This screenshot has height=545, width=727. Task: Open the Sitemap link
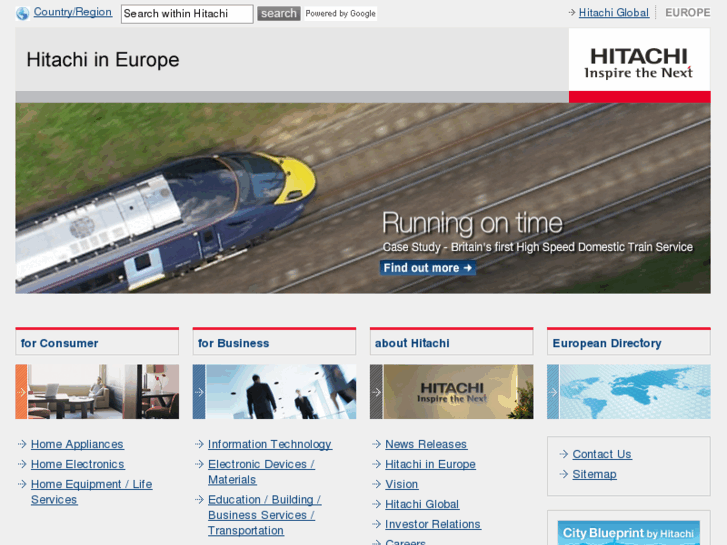[594, 474]
